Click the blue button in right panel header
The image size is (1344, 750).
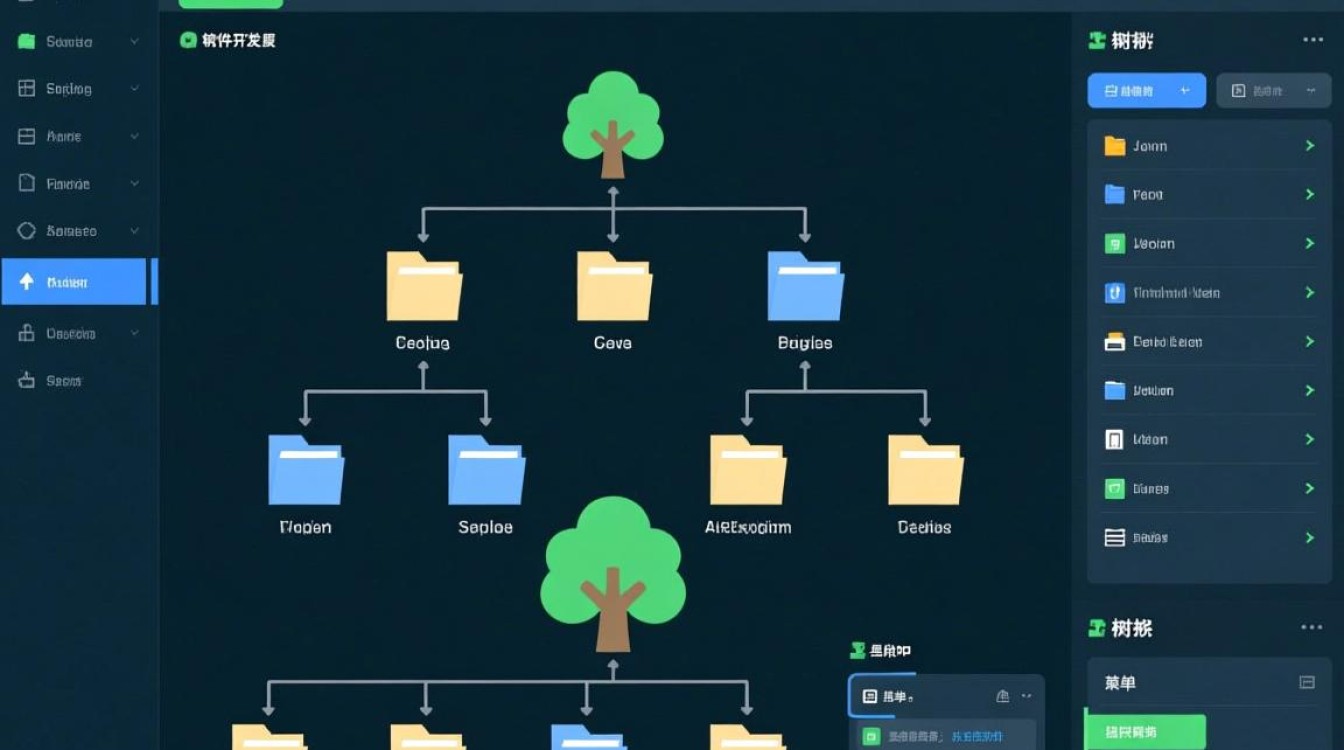point(1146,91)
